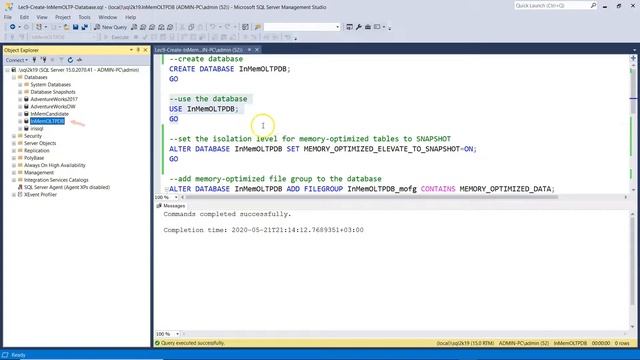This screenshot has height=360, width=640.
Task: Click the DAX Query toolbar icon
Action: pyautogui.click(x=170, y=27)
